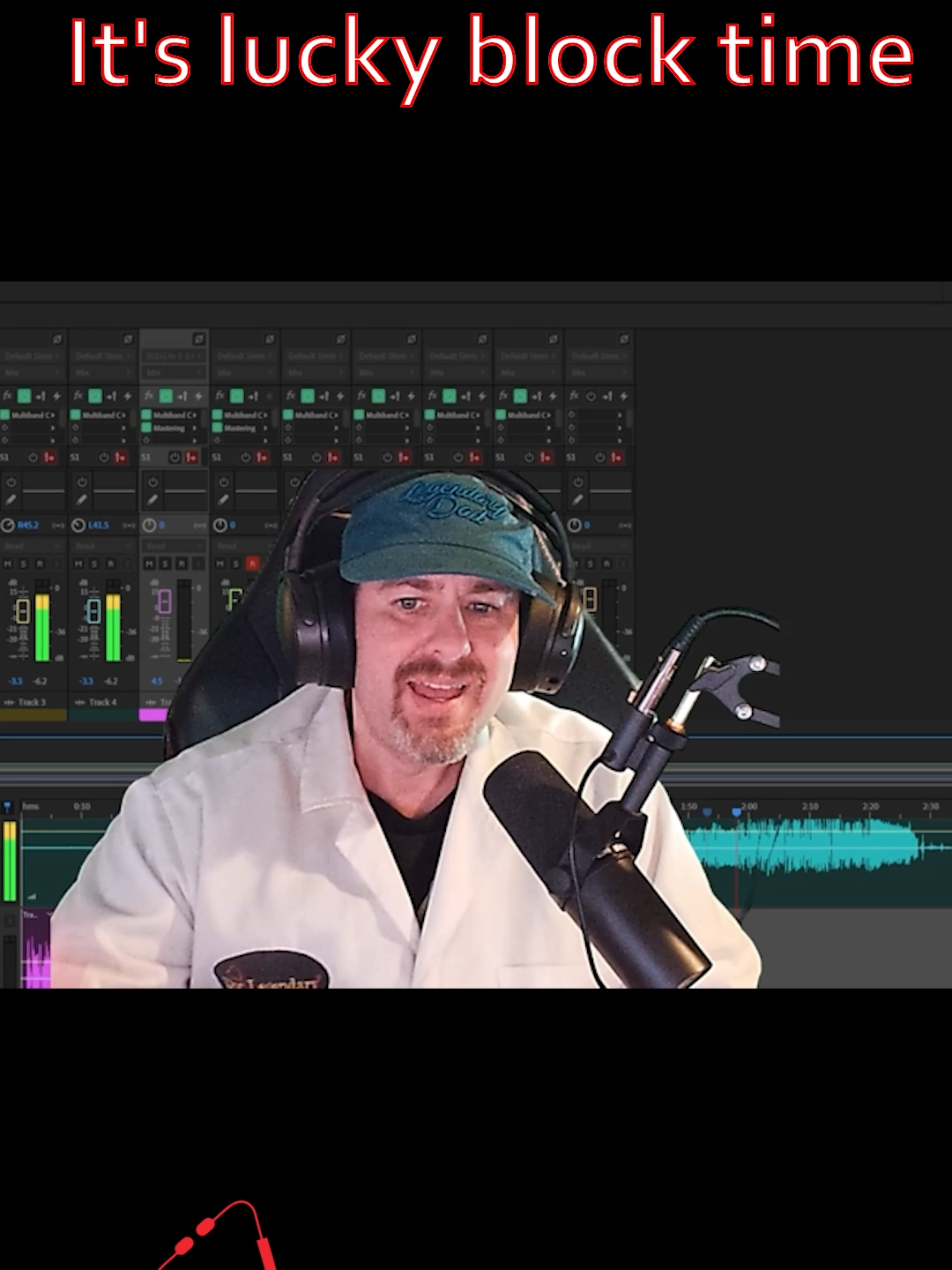The height and width of the screenshot is (1270, 952).
Task: Switch fx pre/post fader on Track 3
Action: tap(41, 396)
